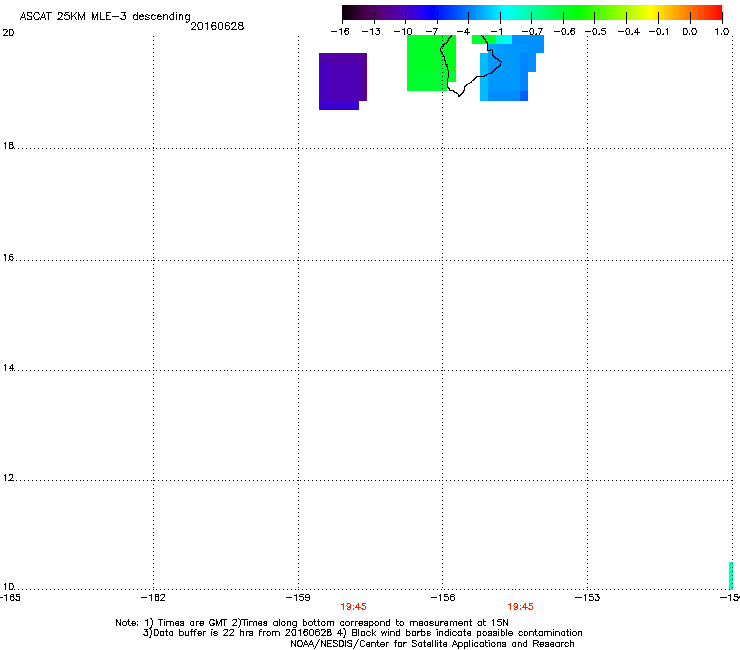Click the longitude label -156

pyautogui.click(x=443, y=598)
